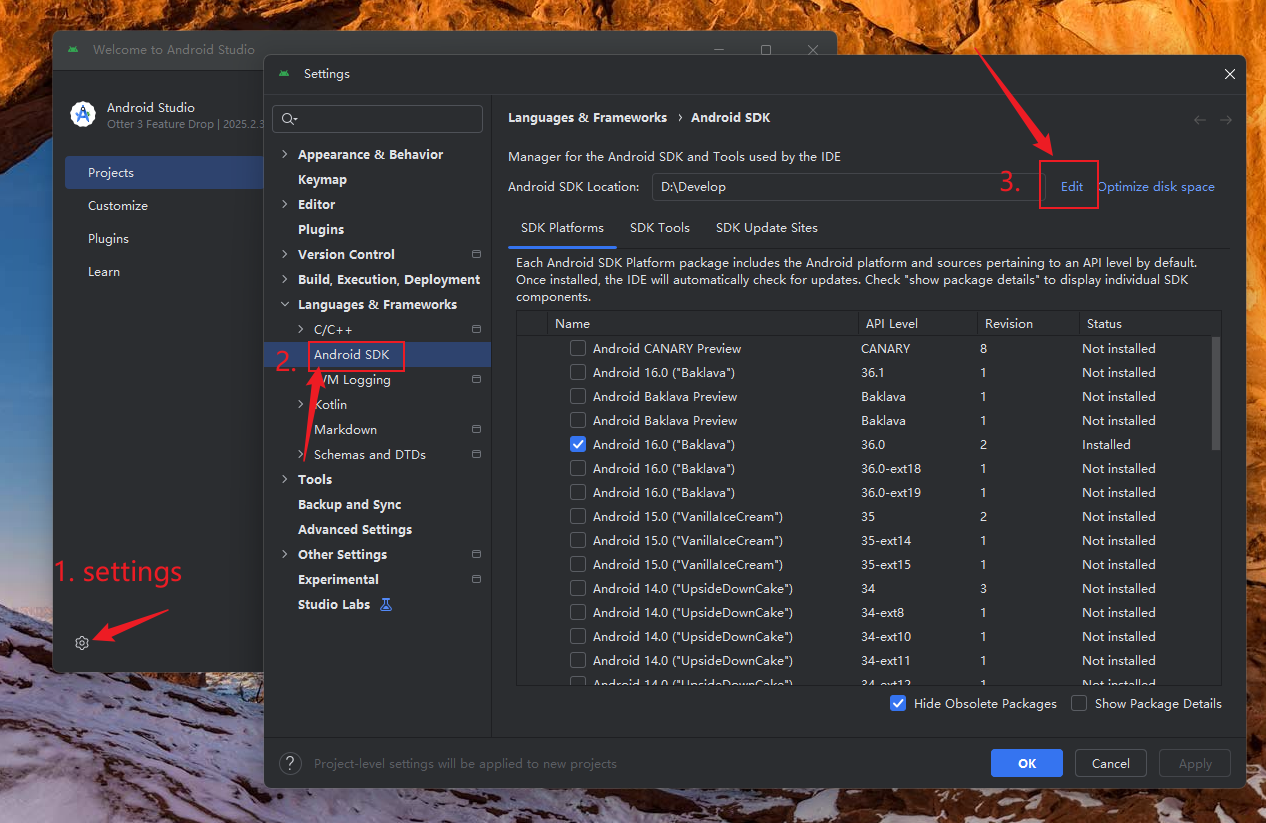Click Android icon in Welcome title bar
Viewport: 1266px width, 823px height.
pos(73,49)
